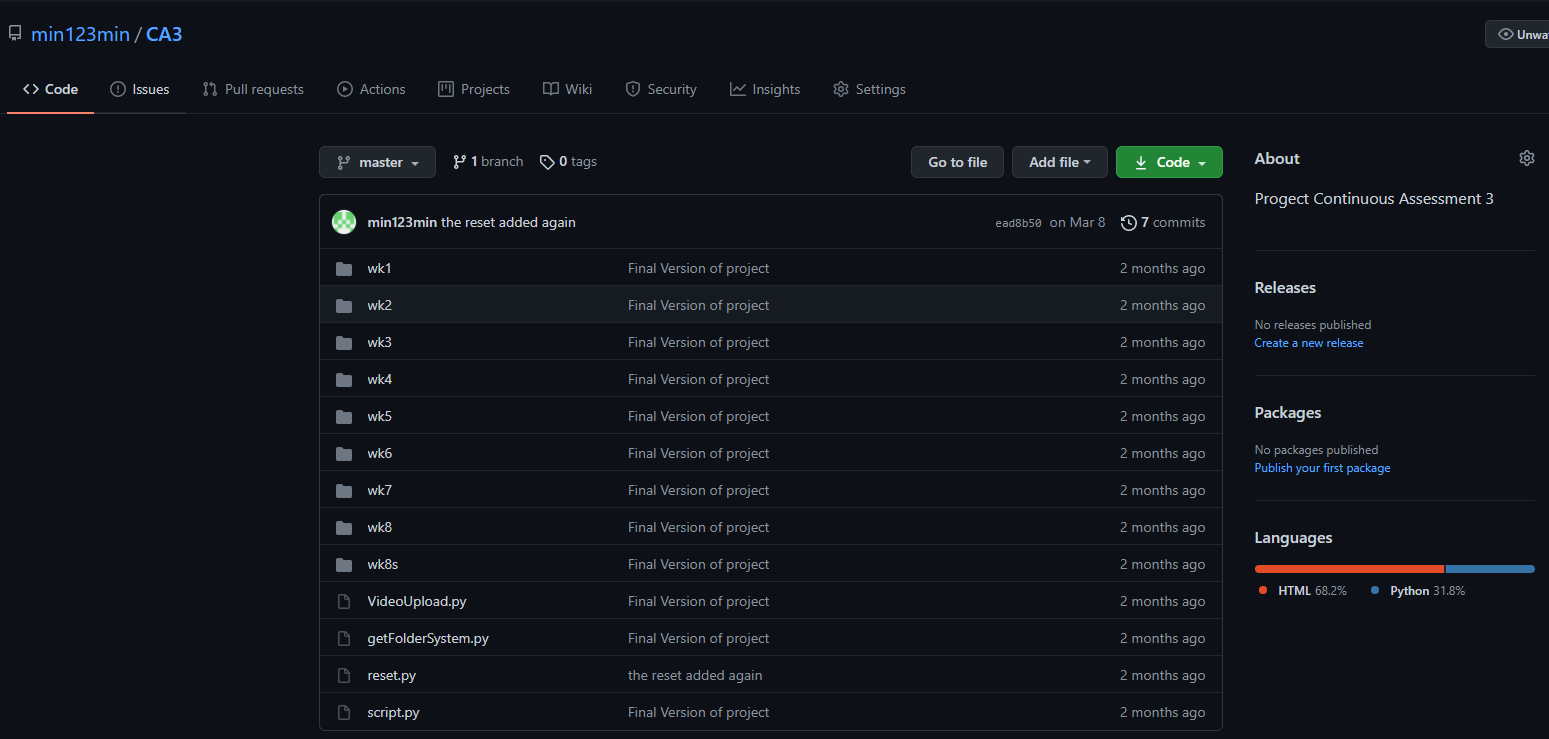
Task: Click the file icon for reset.py
Action: pos(344,676)
